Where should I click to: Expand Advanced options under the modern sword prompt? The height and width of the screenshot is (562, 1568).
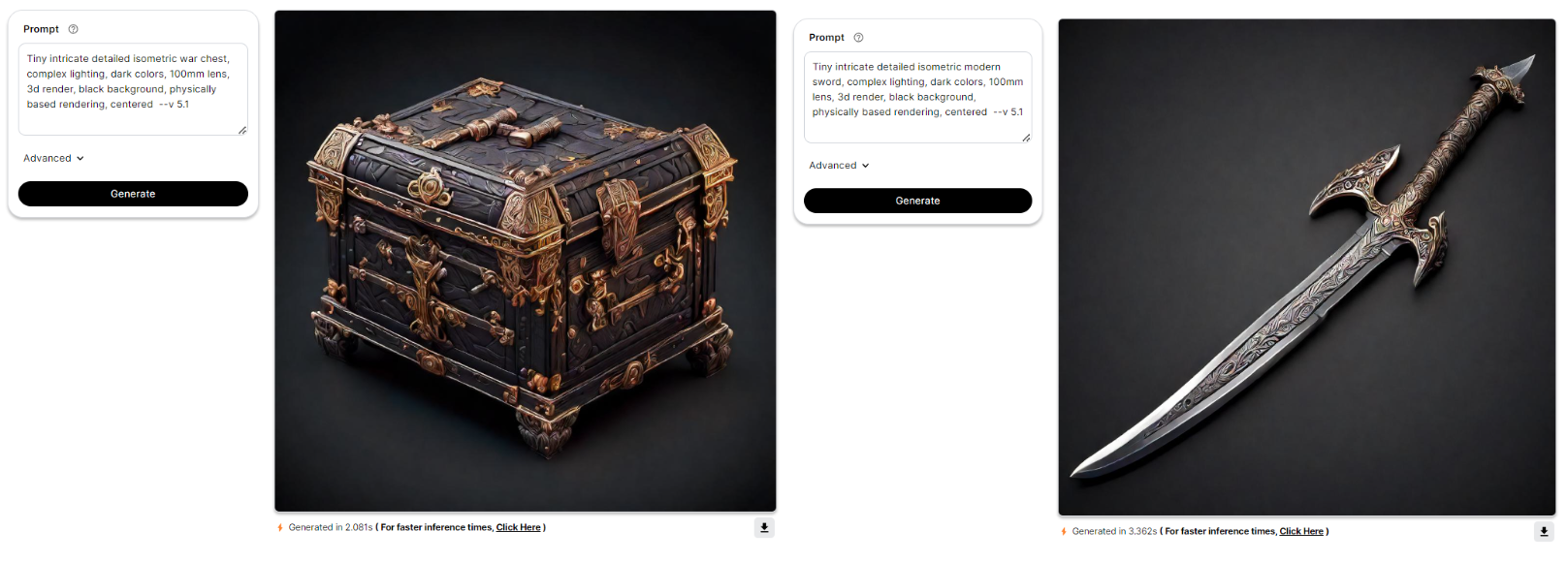click(x=839, y=166)
